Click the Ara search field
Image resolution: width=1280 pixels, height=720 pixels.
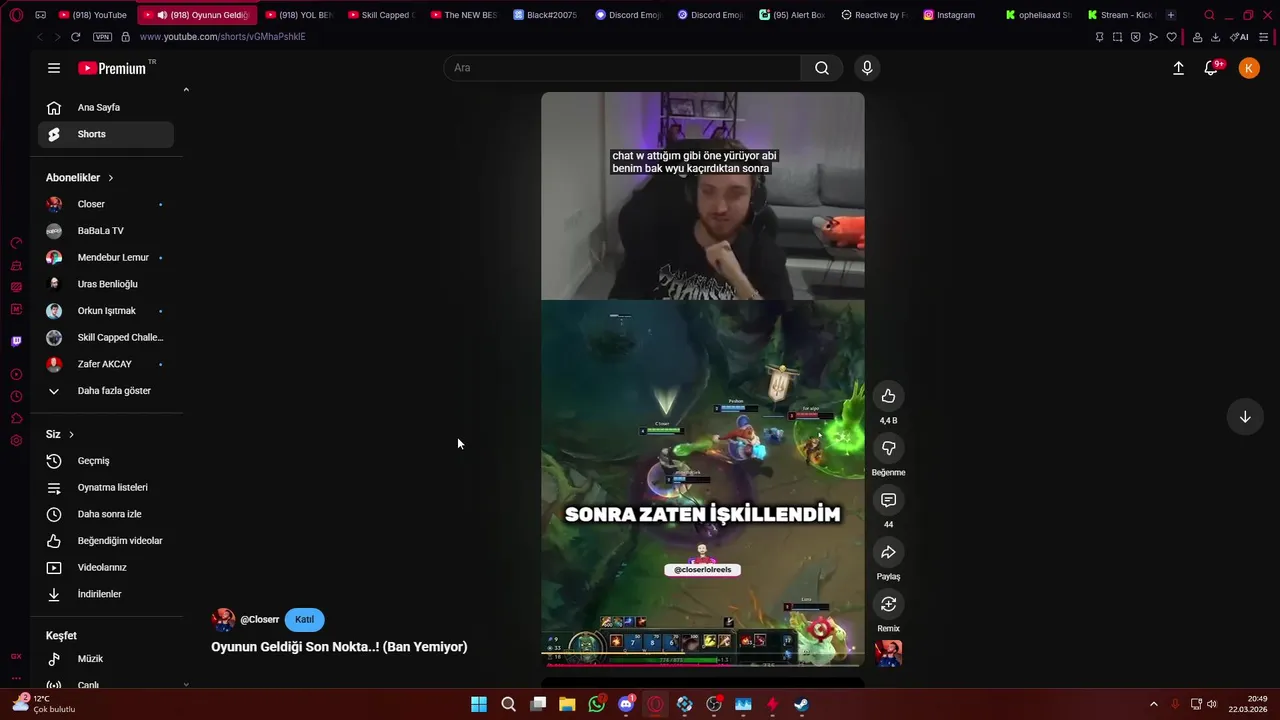click(x=622, y=68)
